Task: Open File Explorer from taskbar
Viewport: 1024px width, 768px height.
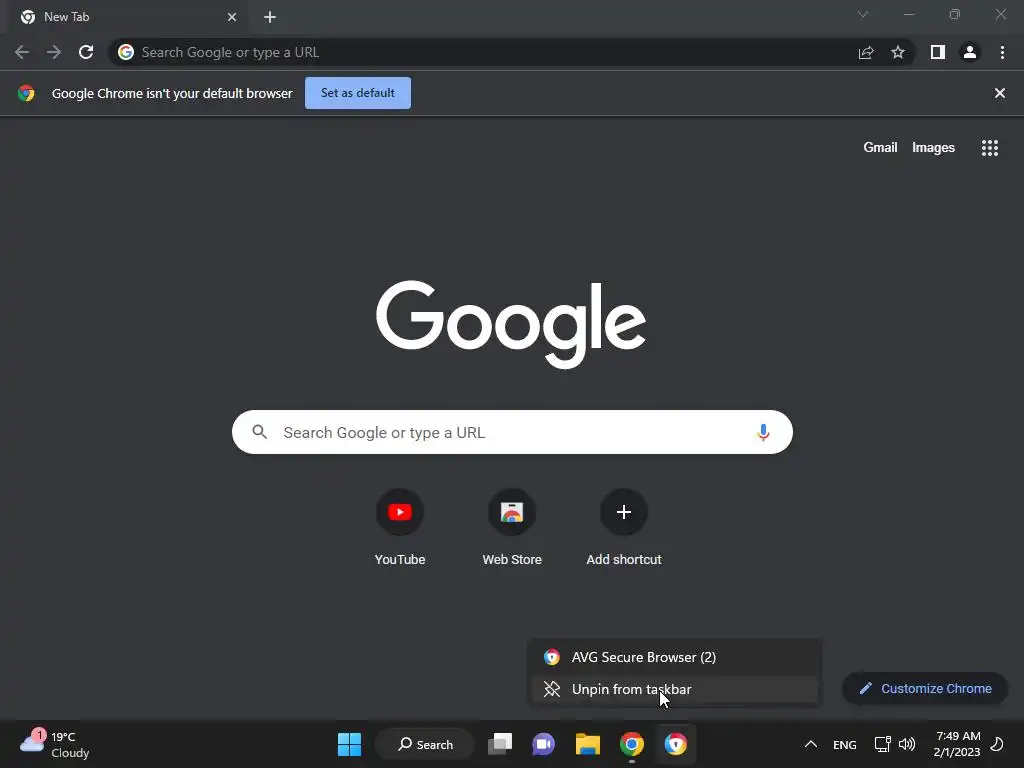Action: coord(587,744)
